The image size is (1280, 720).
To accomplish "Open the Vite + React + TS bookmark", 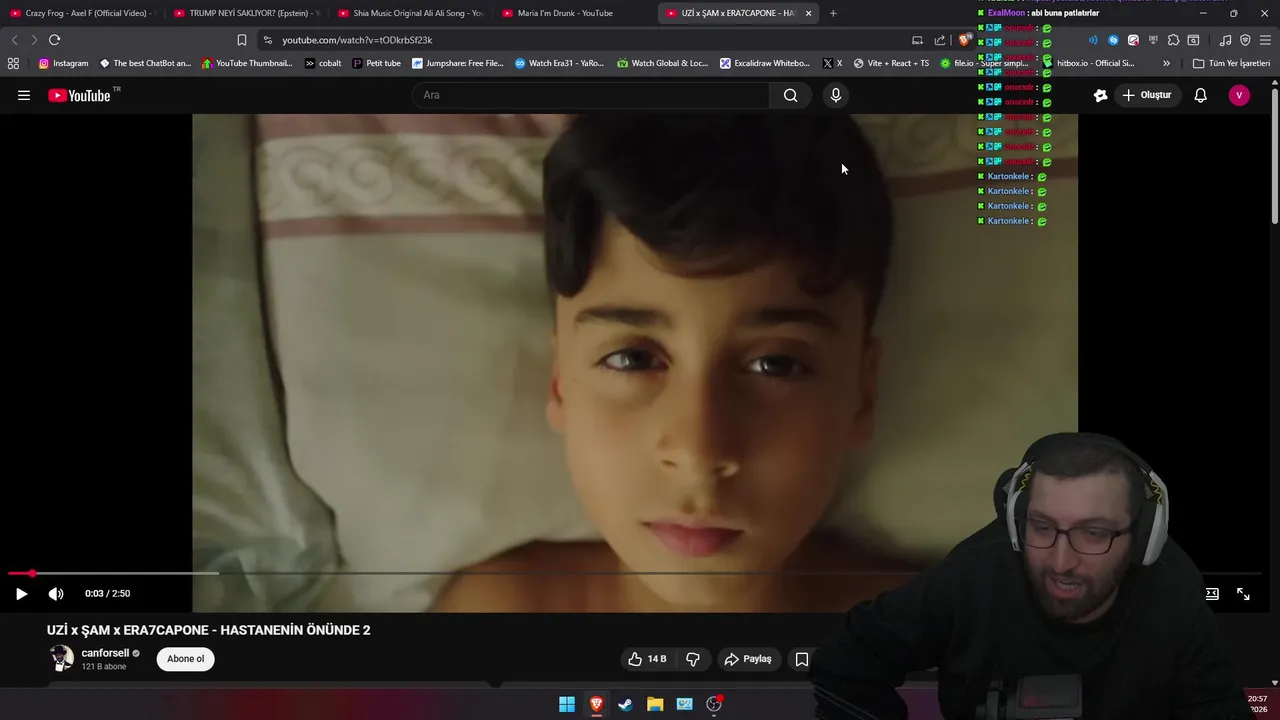I will [890, 63].
